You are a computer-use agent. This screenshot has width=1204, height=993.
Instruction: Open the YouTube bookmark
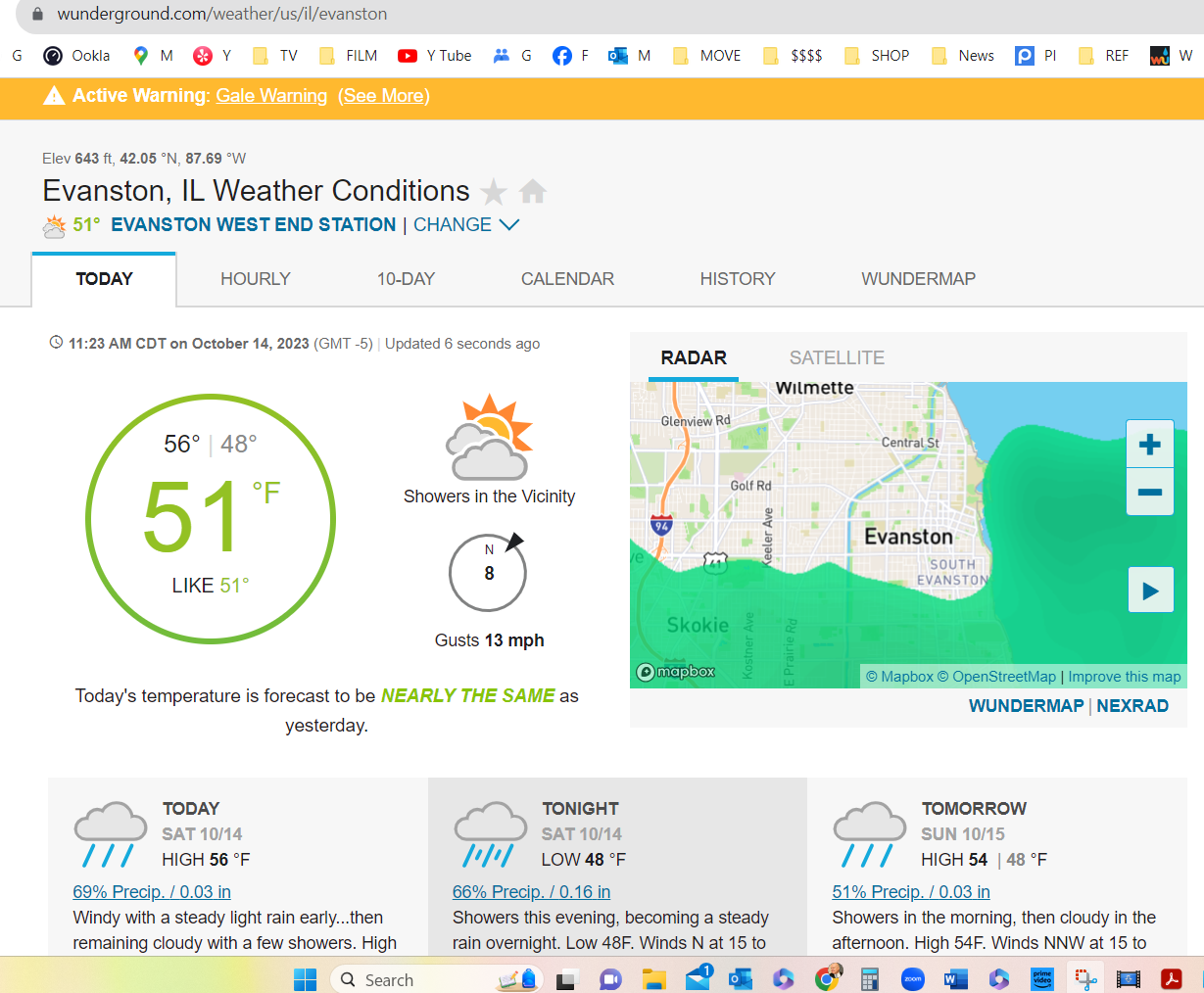tap(435, 56)
